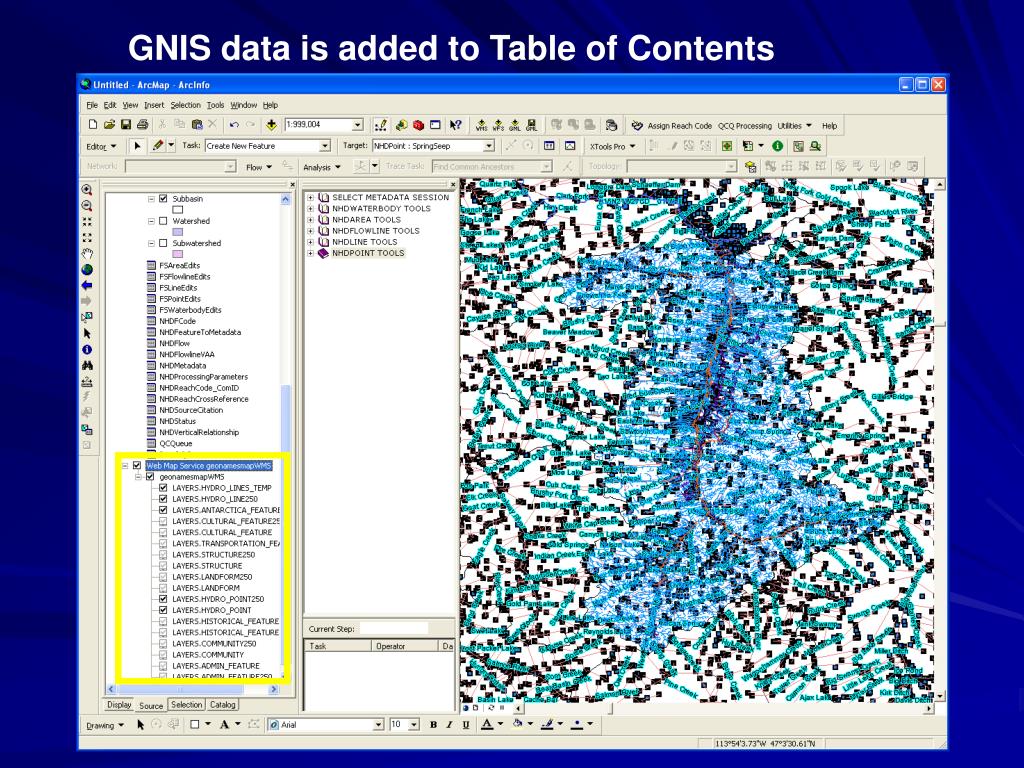Apply italic text formatting

pyautogui.click(x=449, y=725)
